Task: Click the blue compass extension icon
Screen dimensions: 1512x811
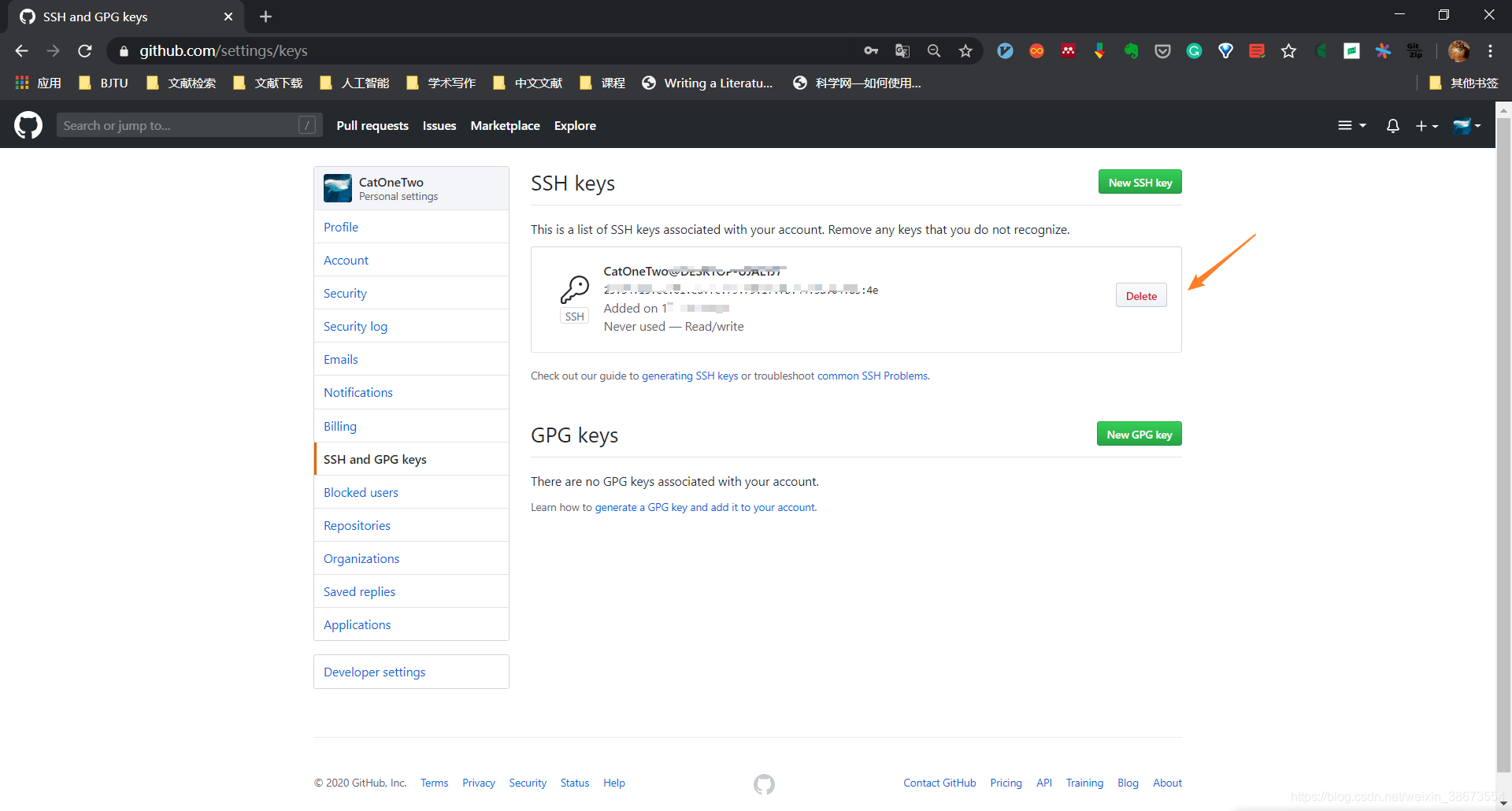Action: [x=1005, y=51]
